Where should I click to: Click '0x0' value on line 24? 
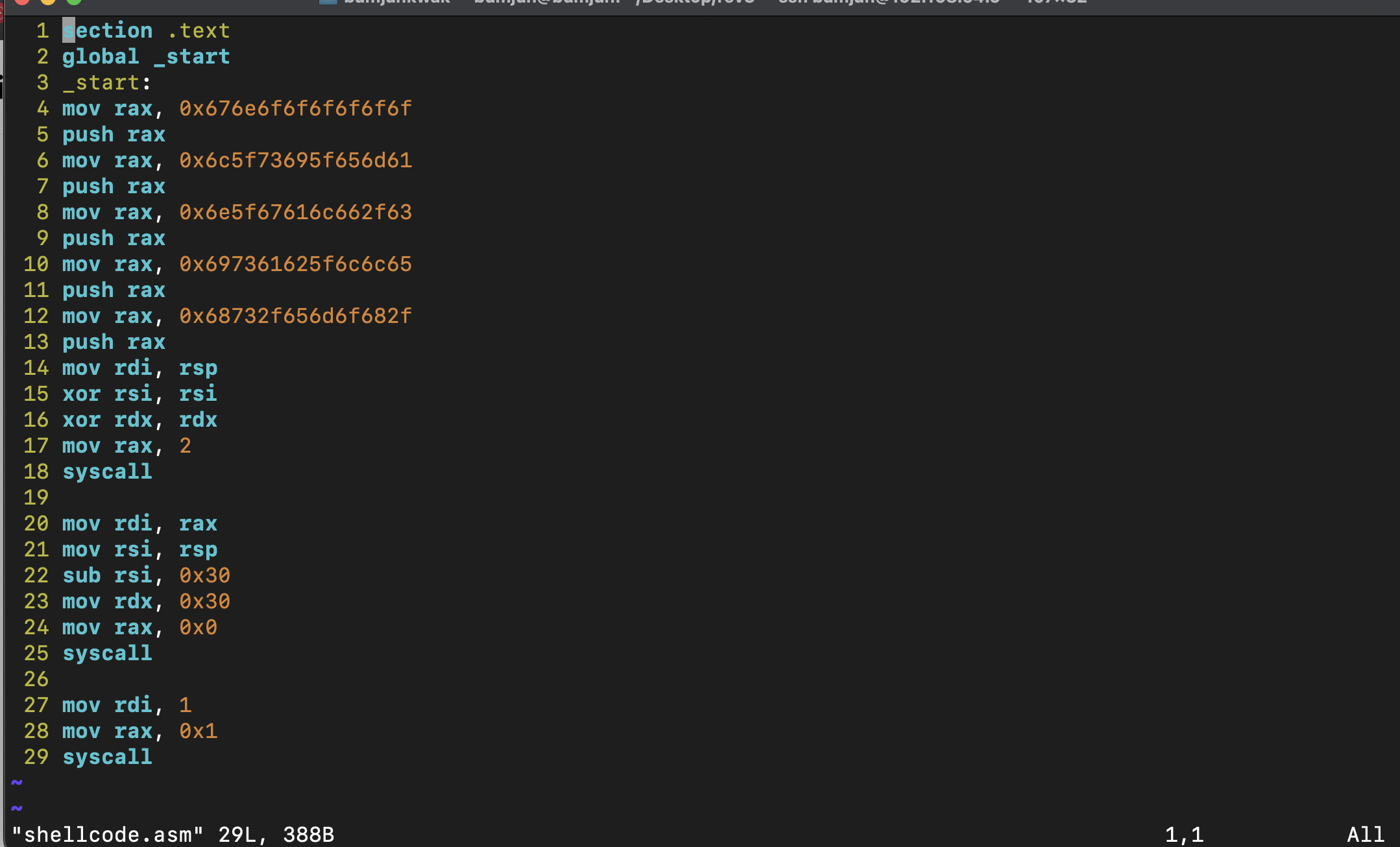point(198,627)
